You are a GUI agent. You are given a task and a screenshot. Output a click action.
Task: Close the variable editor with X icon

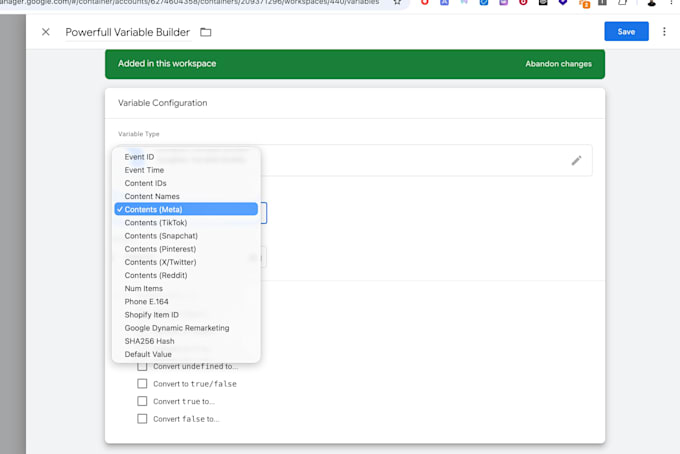pos(46,32)
